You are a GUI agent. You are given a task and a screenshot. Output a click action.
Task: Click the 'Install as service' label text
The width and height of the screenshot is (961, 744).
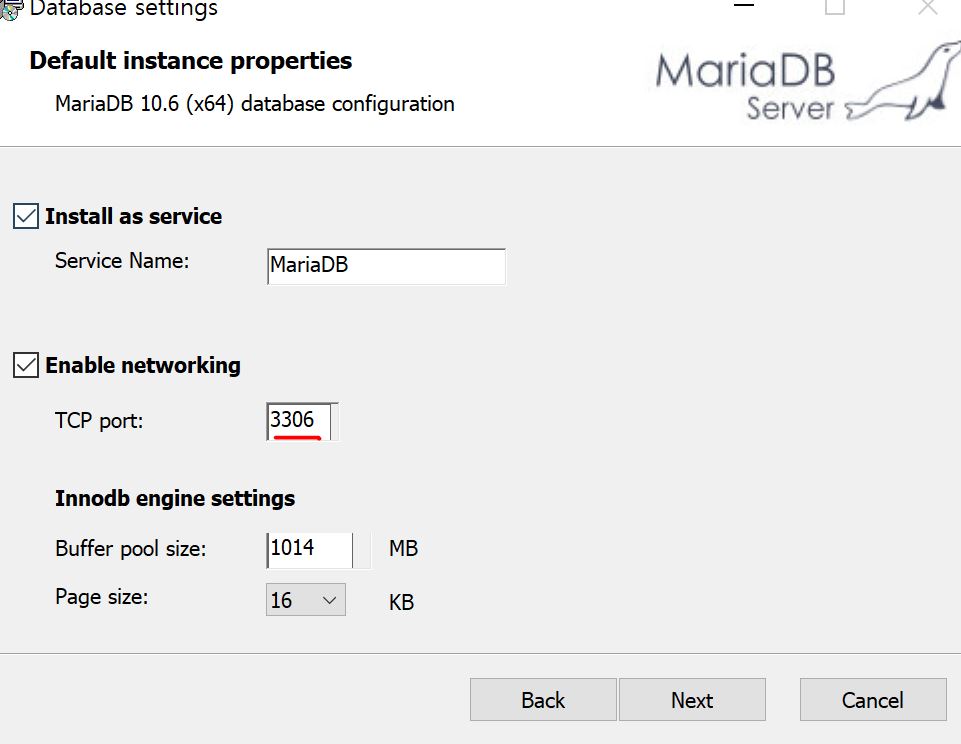point(134,216)
